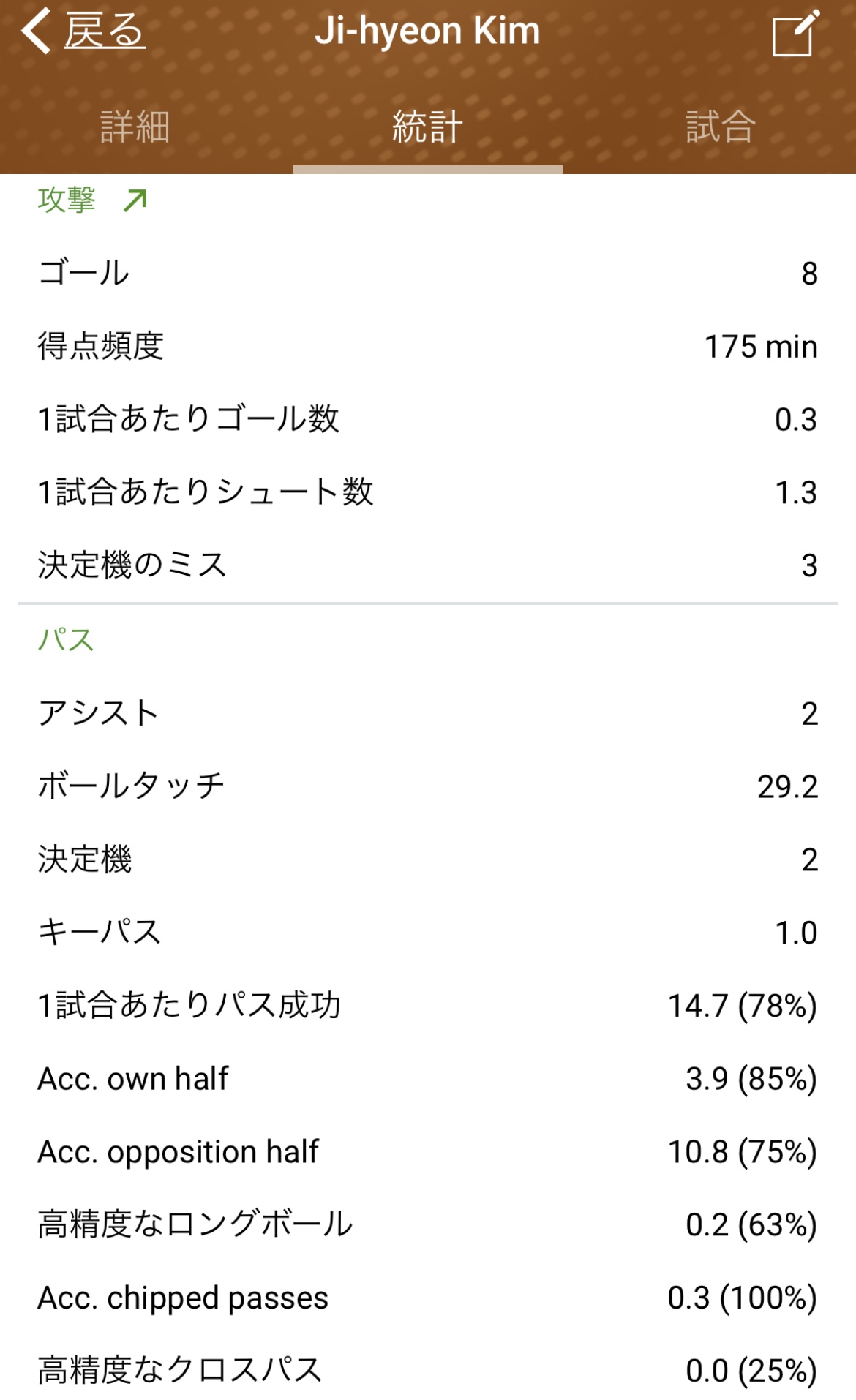Select the 高精度なクロスパス row

(428, 1370)
